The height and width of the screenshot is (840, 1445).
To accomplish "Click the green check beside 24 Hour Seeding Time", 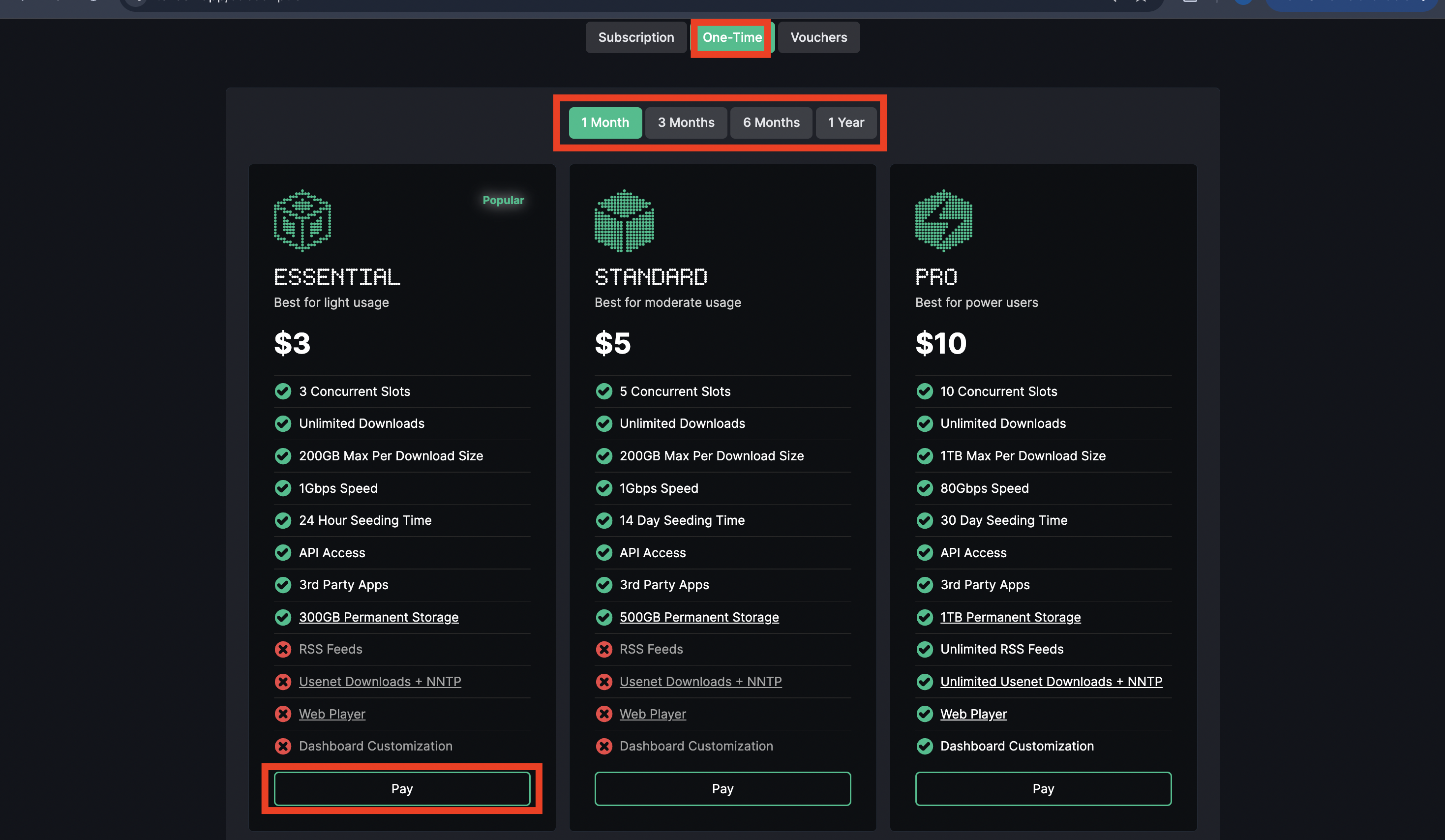I will 283,520.
